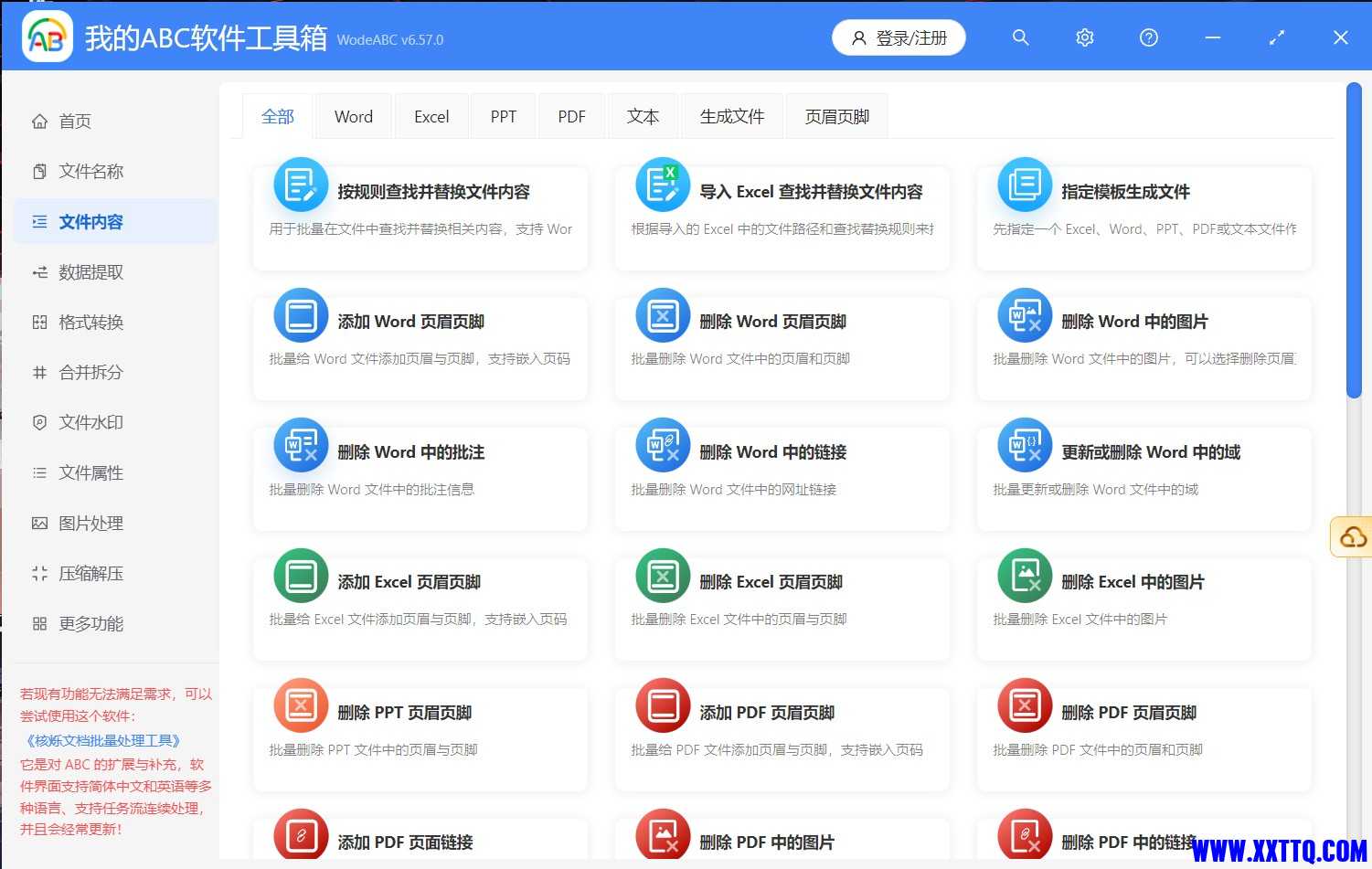Select 压缩解压 in the sidebar
The image size is (1372, 869).
tap(116, 573)
